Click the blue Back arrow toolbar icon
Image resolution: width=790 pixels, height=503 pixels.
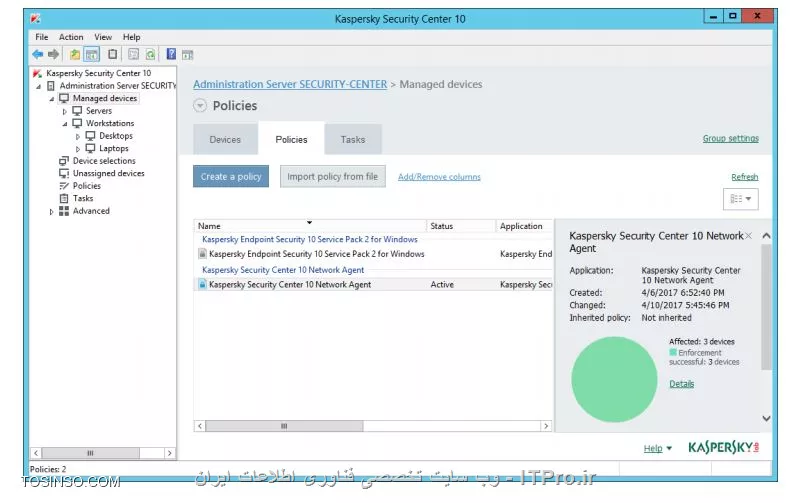pos(37,54)
